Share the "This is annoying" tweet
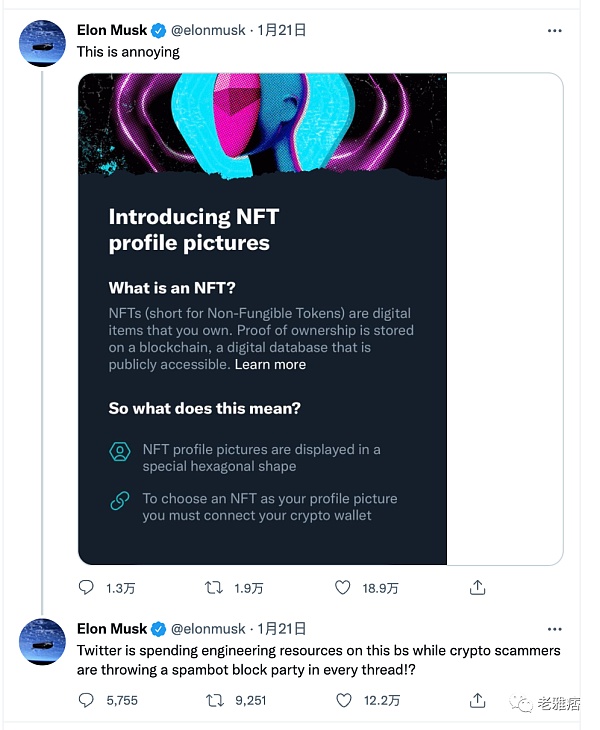 (478, 588)
